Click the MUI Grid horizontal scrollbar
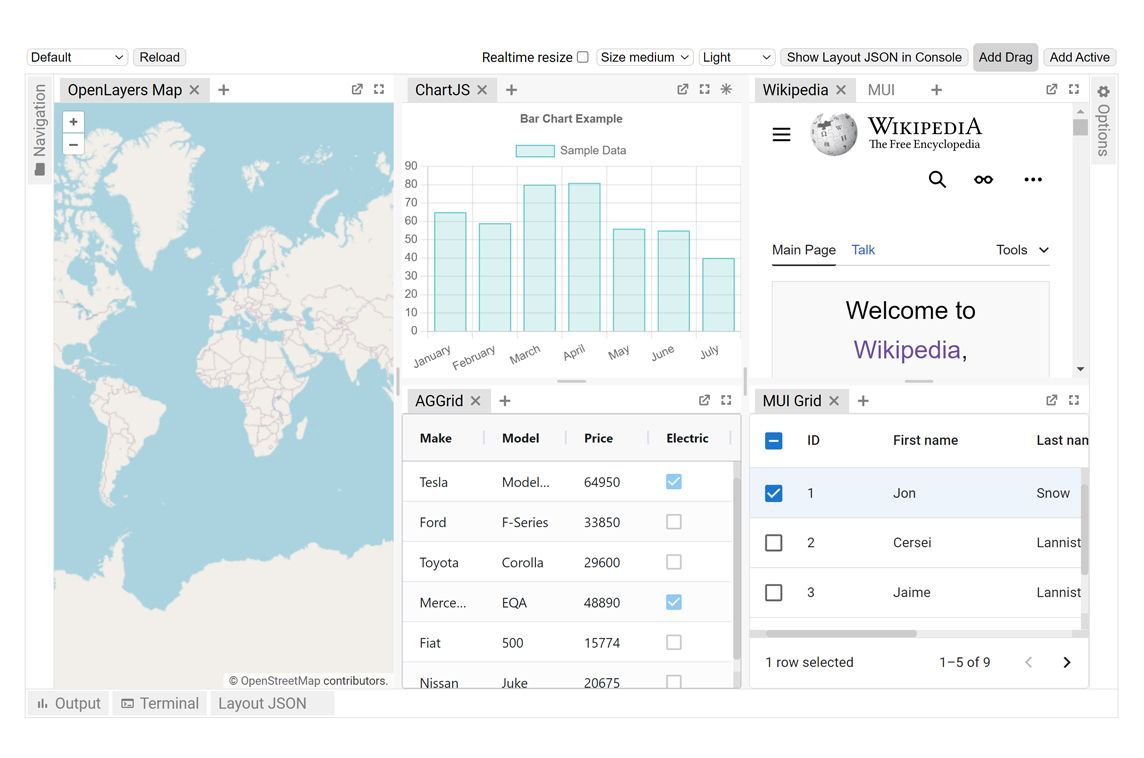 point(840,633)
